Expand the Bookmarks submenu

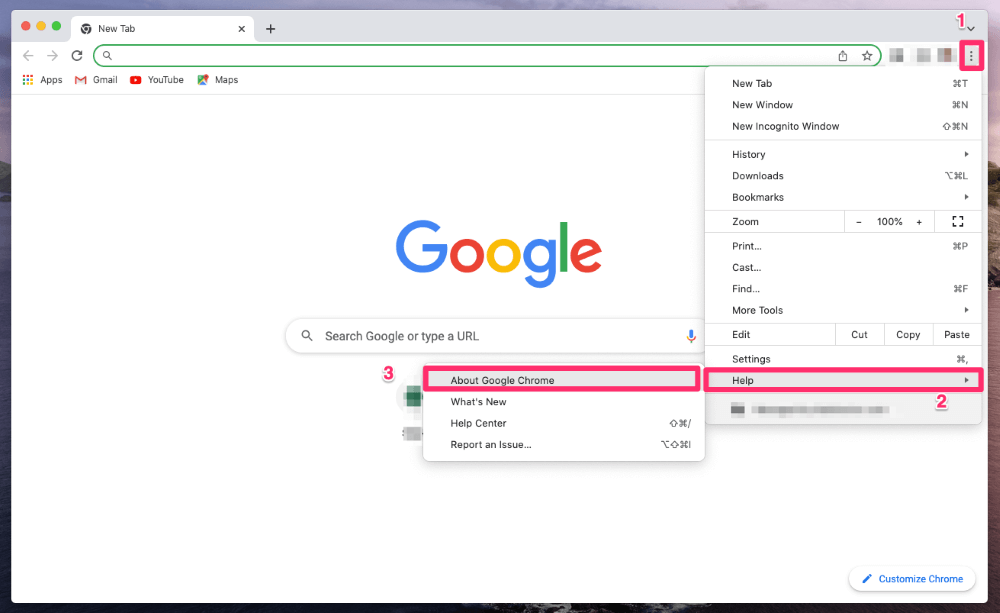point(843,197)
